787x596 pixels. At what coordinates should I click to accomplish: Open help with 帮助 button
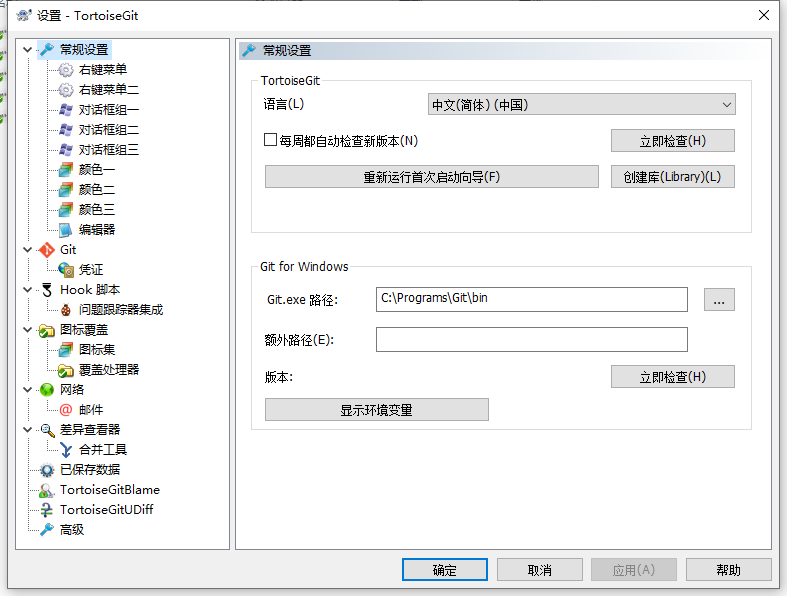(728, 569)
